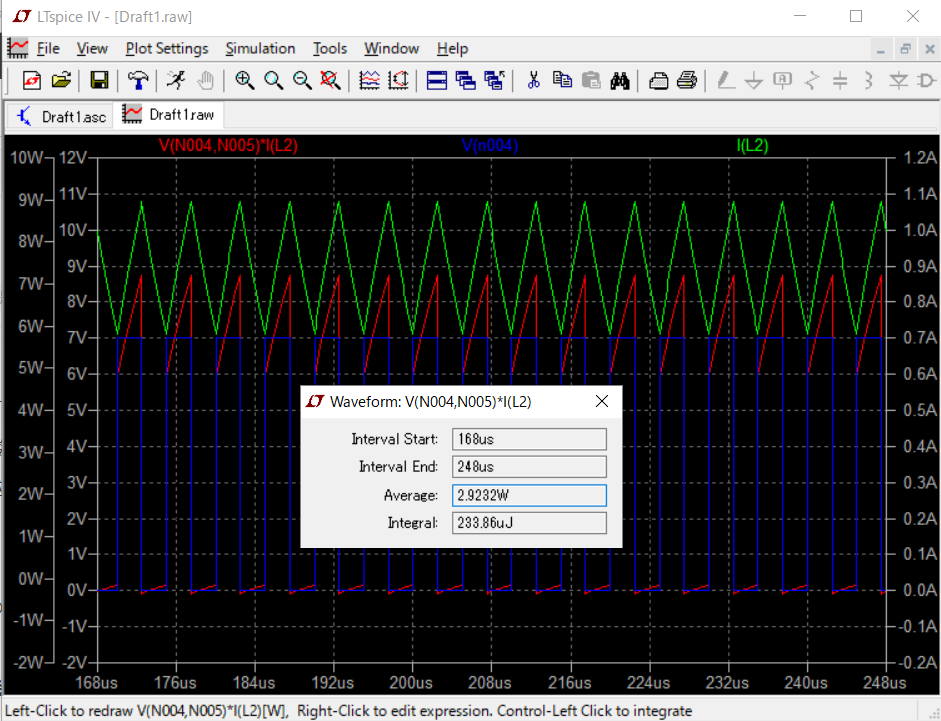Click the Close All Windows toolbar icon
941x721 pixels.
[495, 80]
